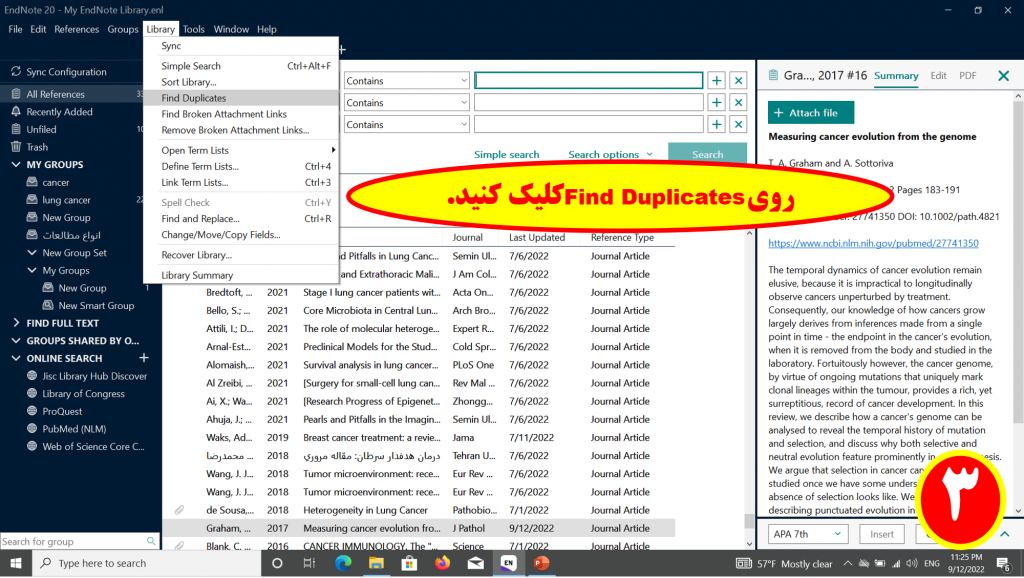1024x578 pixels.
Task: Click the Jisc Library Hub Discover globe icon
Action: (x=32, y=376)
